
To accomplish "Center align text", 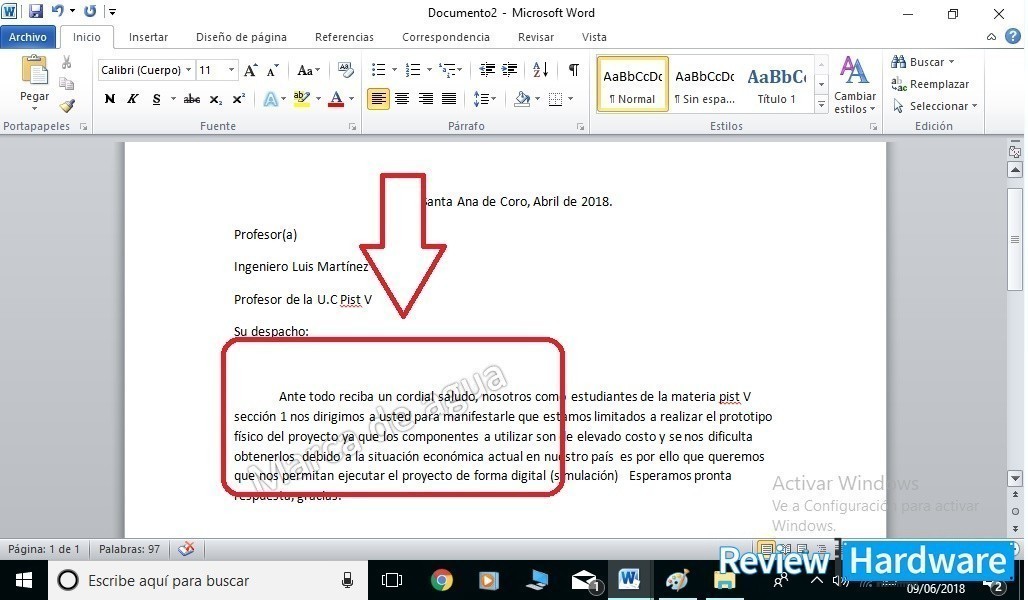I will point(402,99).
